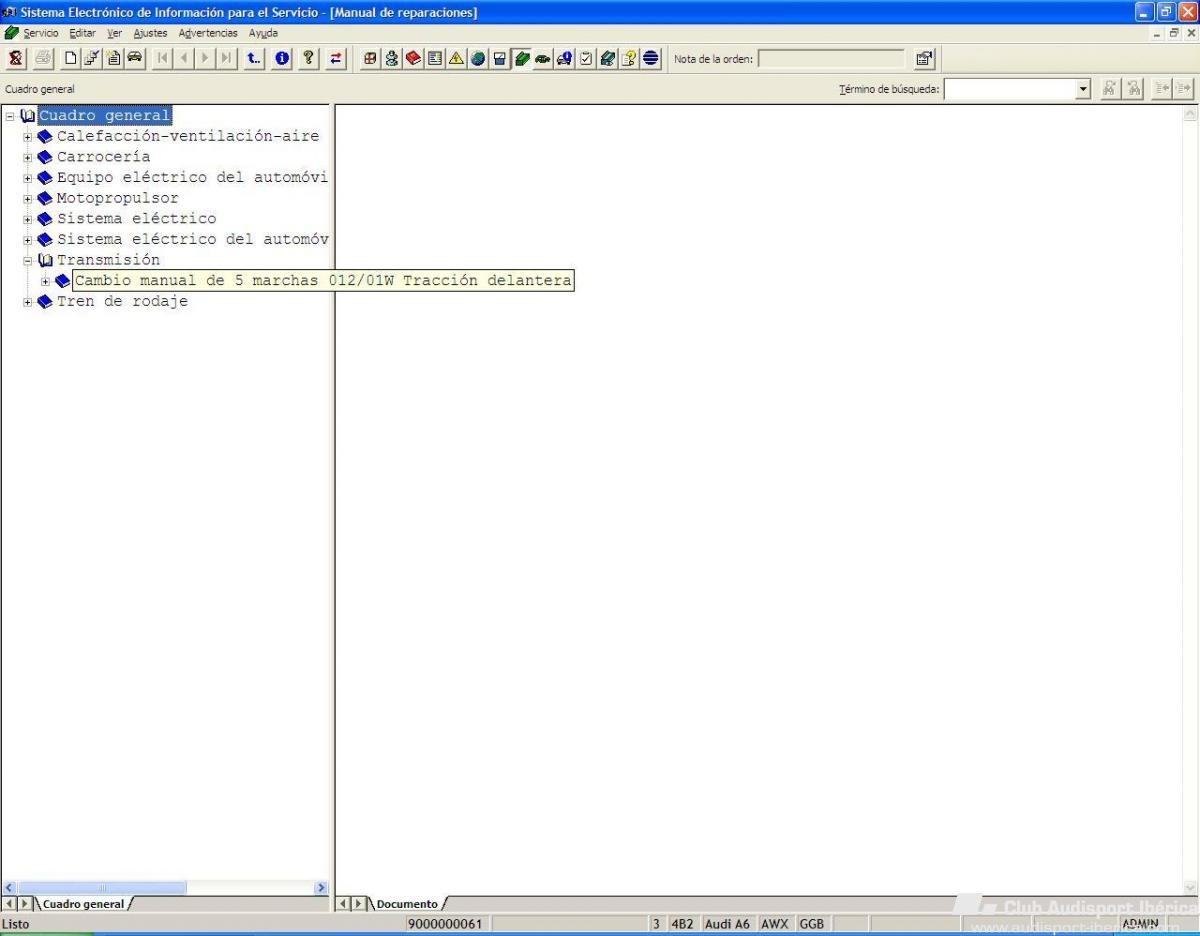Click the list sheet document icon
The image size is (1200, 936).
[435, 58]
